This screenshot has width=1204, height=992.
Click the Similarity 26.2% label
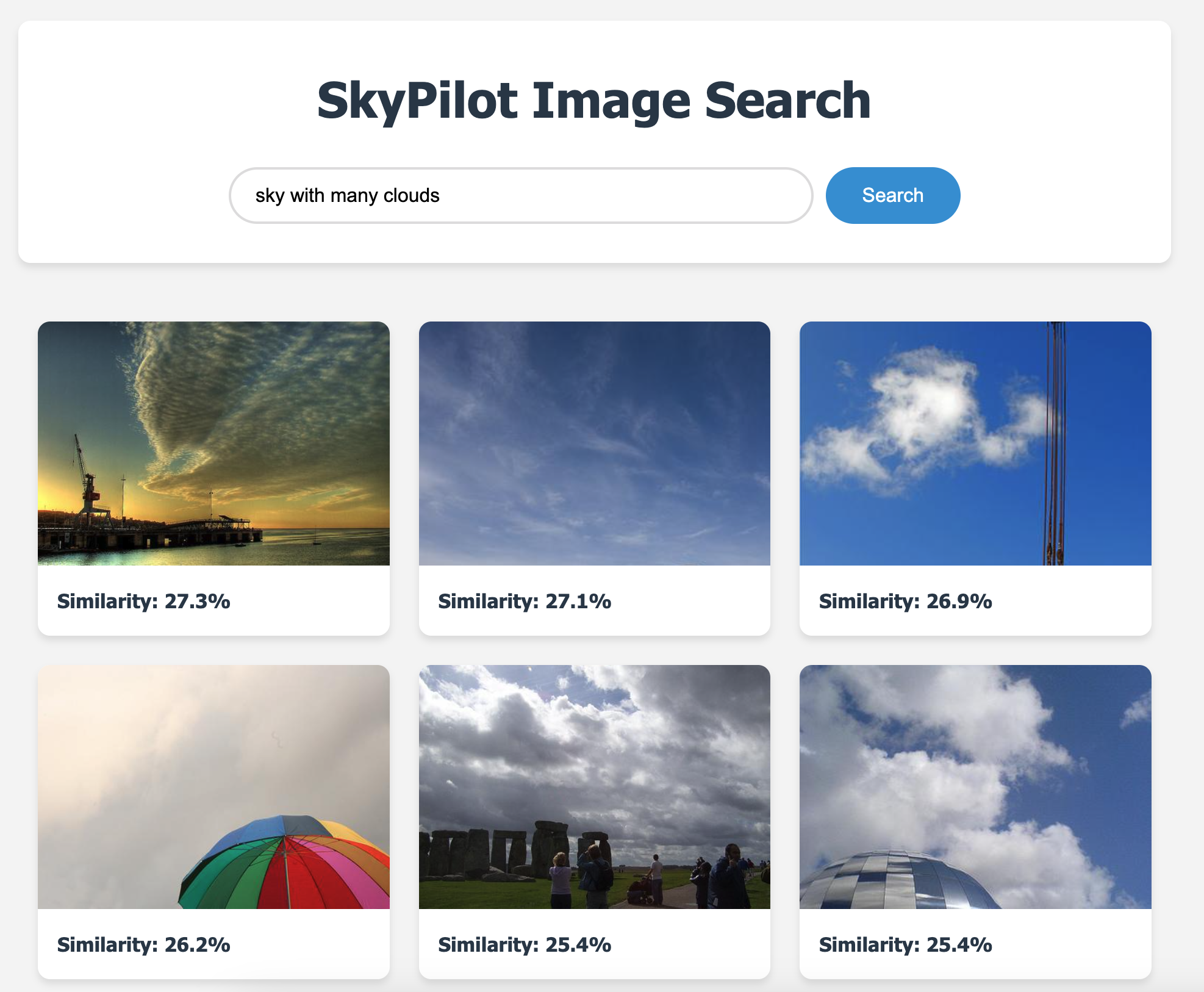click(144, 945)
